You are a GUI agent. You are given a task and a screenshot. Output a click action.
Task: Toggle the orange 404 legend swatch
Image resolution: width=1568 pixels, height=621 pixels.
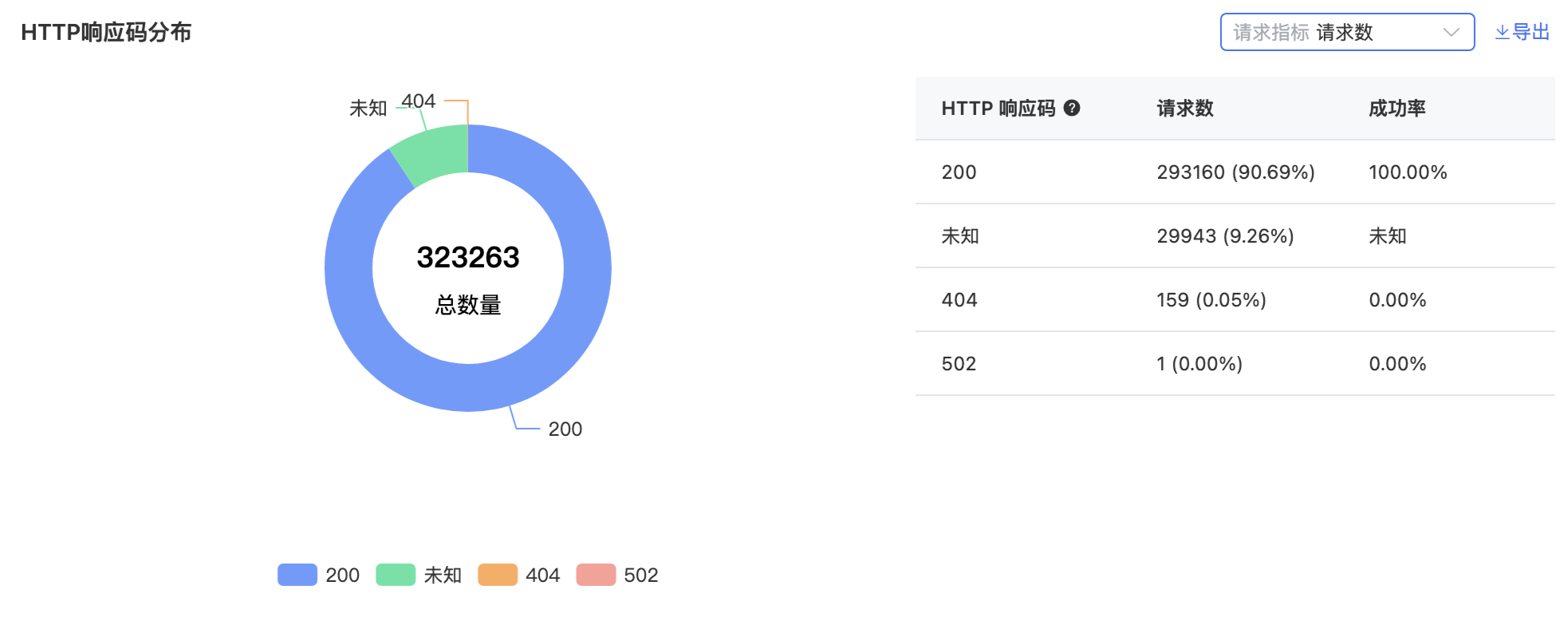(x=498, y=575)
